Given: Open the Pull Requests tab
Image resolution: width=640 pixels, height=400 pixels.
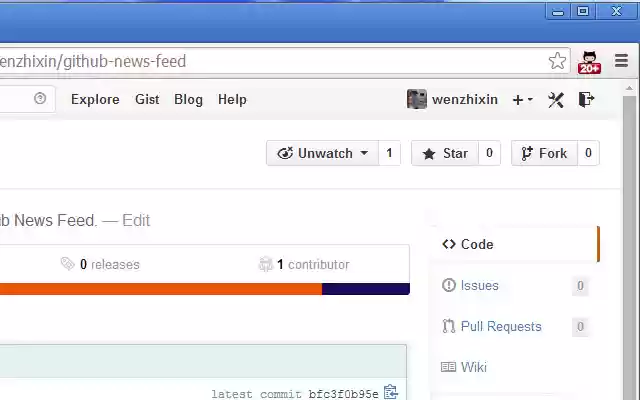Looking at the screenshot, I should point(501,326).
